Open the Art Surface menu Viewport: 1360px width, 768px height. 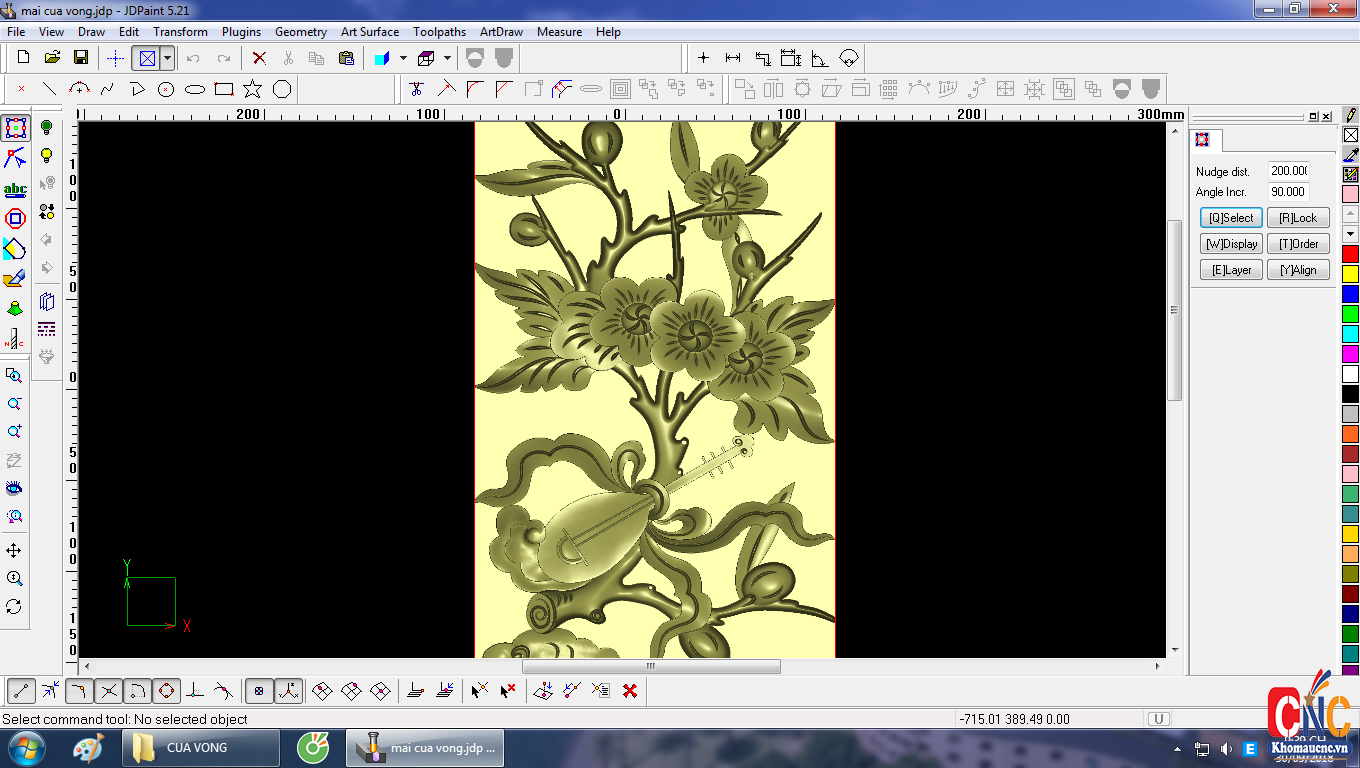pos(369,32)
